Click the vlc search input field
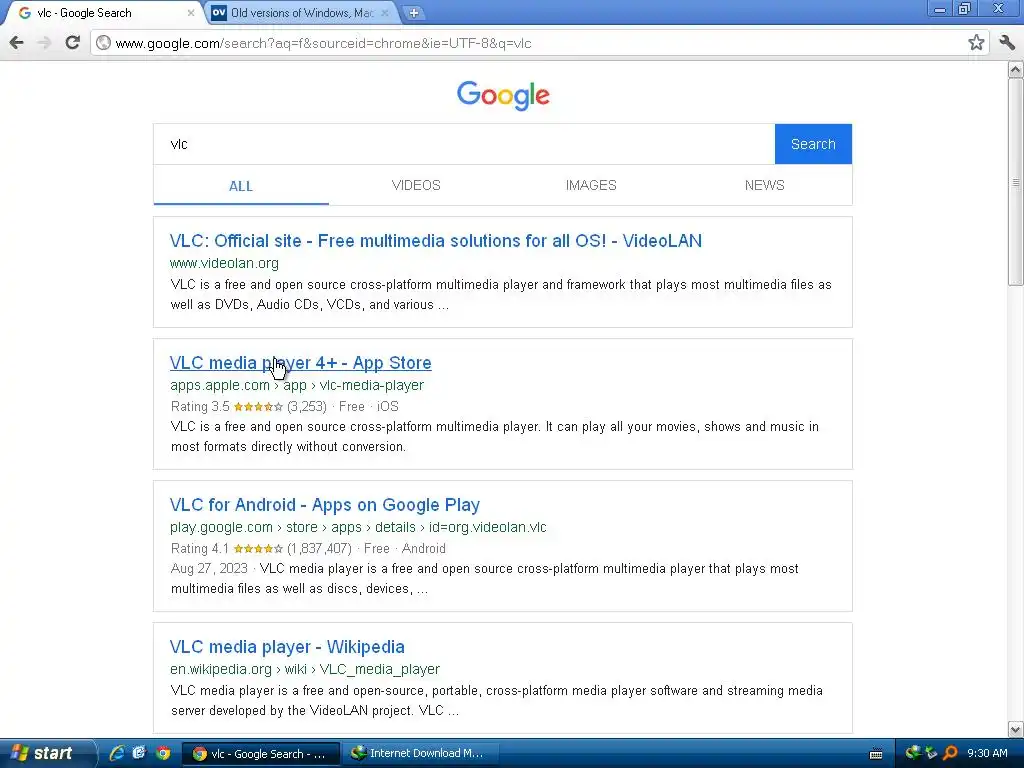This screenshot has height=768, width=1024. (464, 144)
